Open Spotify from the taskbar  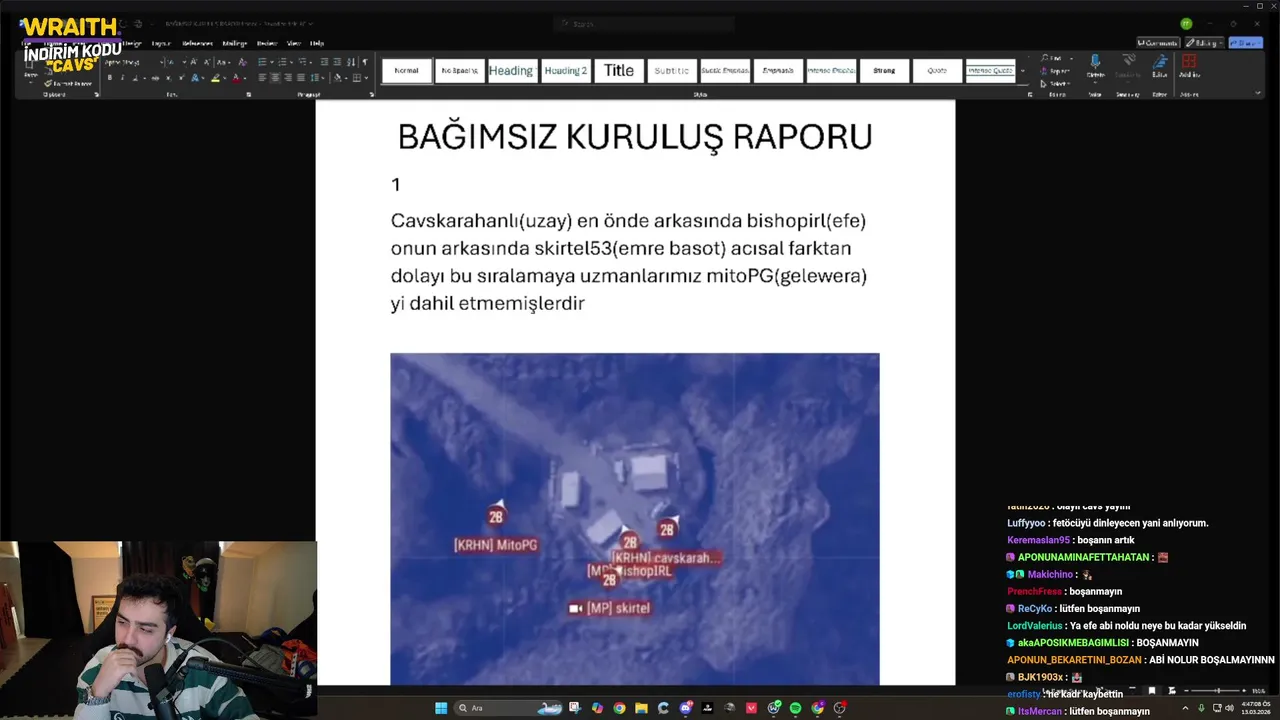(795, 708)
